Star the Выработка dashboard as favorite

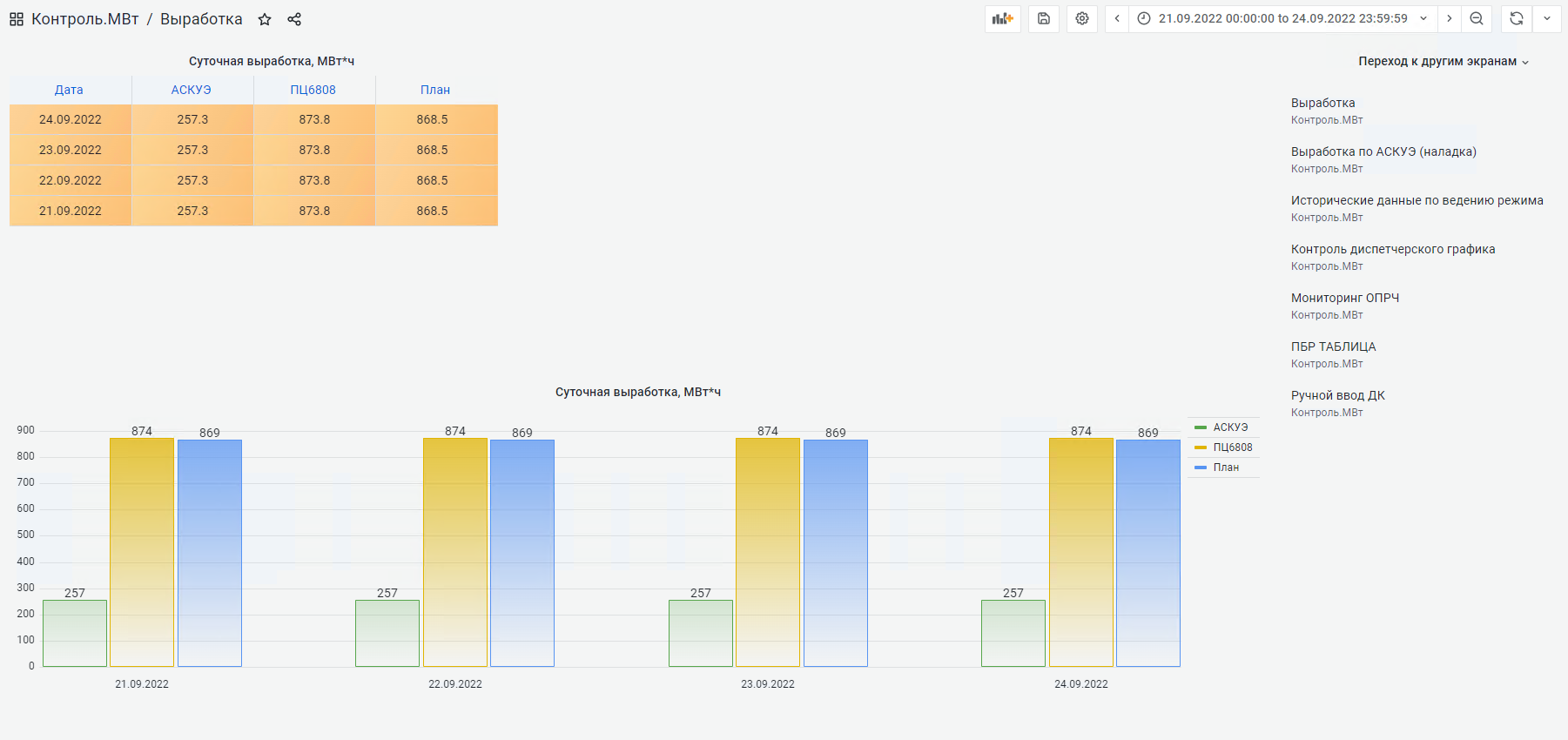coord(265,19)
